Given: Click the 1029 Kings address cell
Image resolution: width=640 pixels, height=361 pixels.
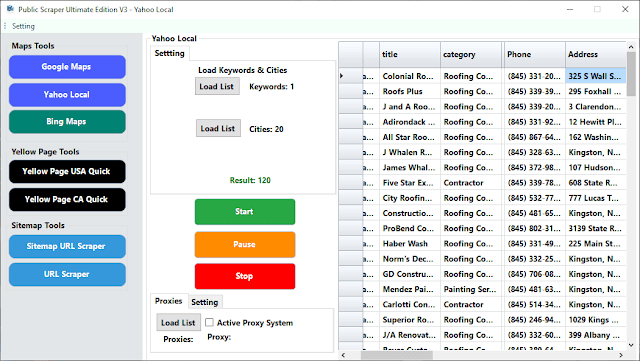Looking at the screenshot, I should pyautogui.click(x=596, y=320).
